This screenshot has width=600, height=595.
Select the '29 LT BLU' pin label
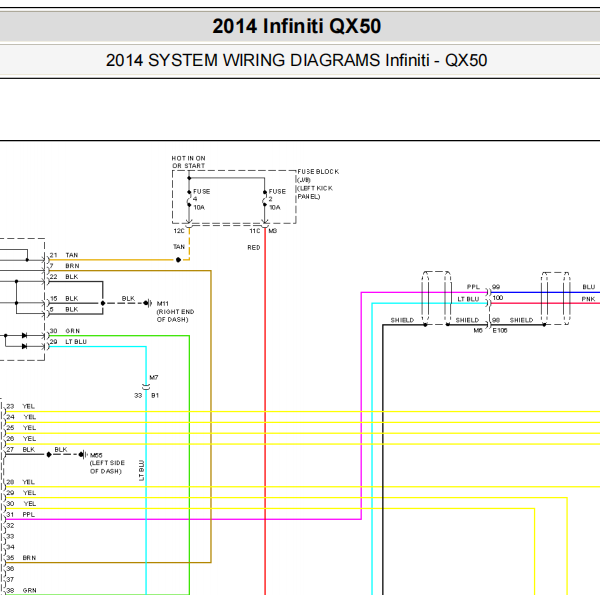click(68, 342)
